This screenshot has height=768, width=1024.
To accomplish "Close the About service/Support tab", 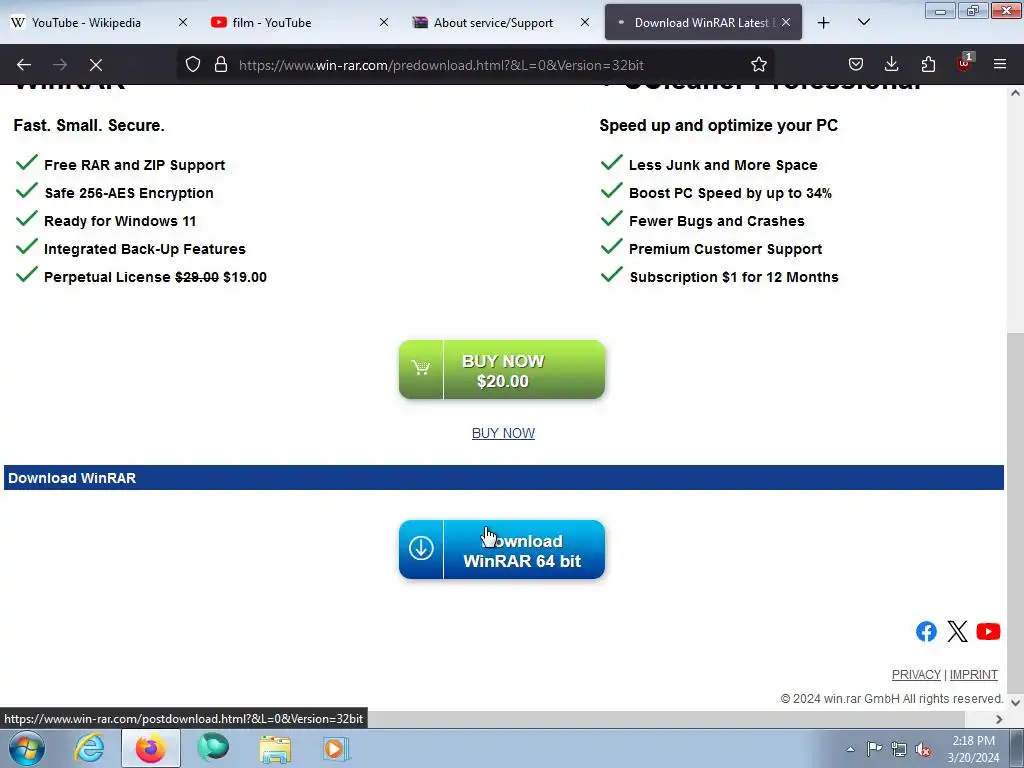I will [585, 22].
